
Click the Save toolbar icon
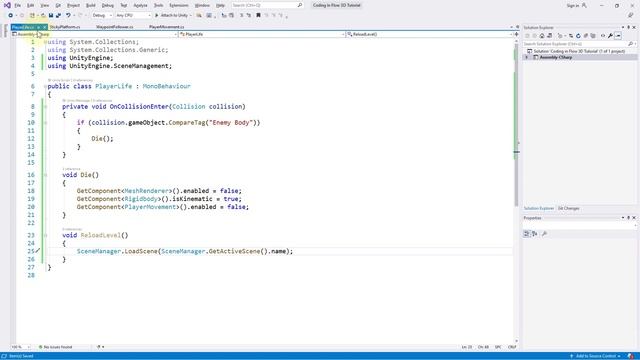pyautogui.click(x=51, y=16)
